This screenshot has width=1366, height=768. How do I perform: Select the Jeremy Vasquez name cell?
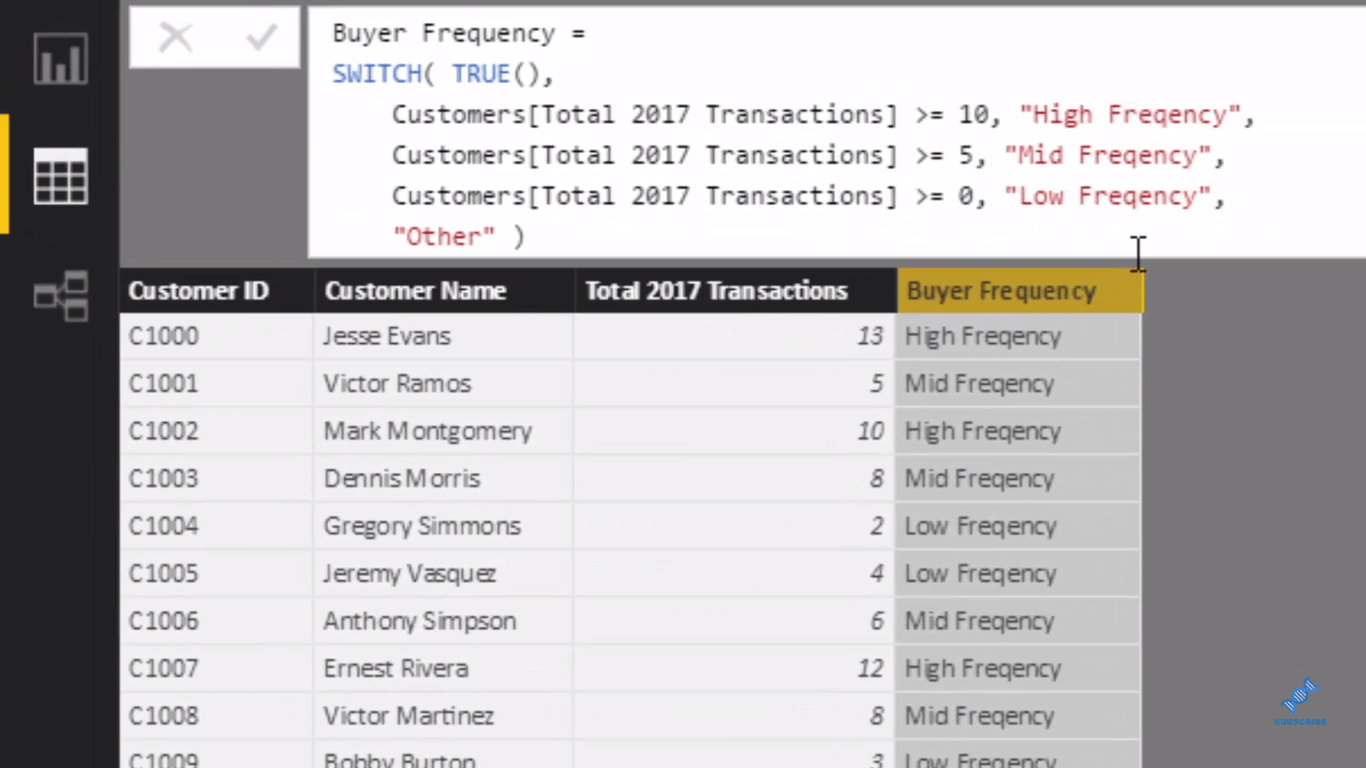point(444,574)
